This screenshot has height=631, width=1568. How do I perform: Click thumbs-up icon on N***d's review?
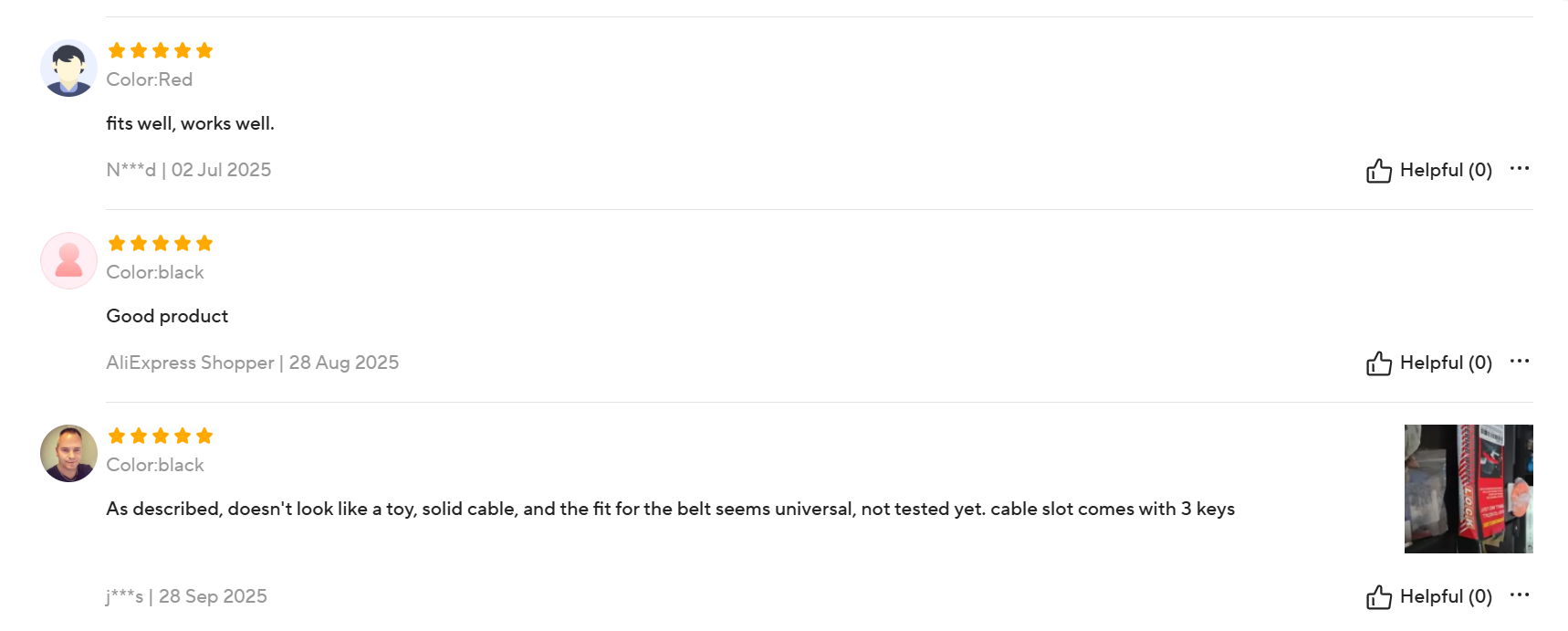click(1378, 171)
